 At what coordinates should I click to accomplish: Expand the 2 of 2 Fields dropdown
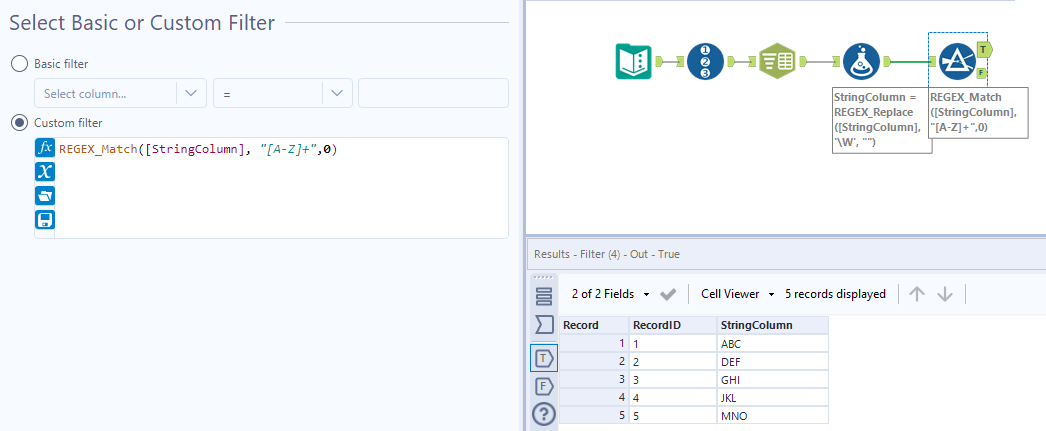[610, 294]
